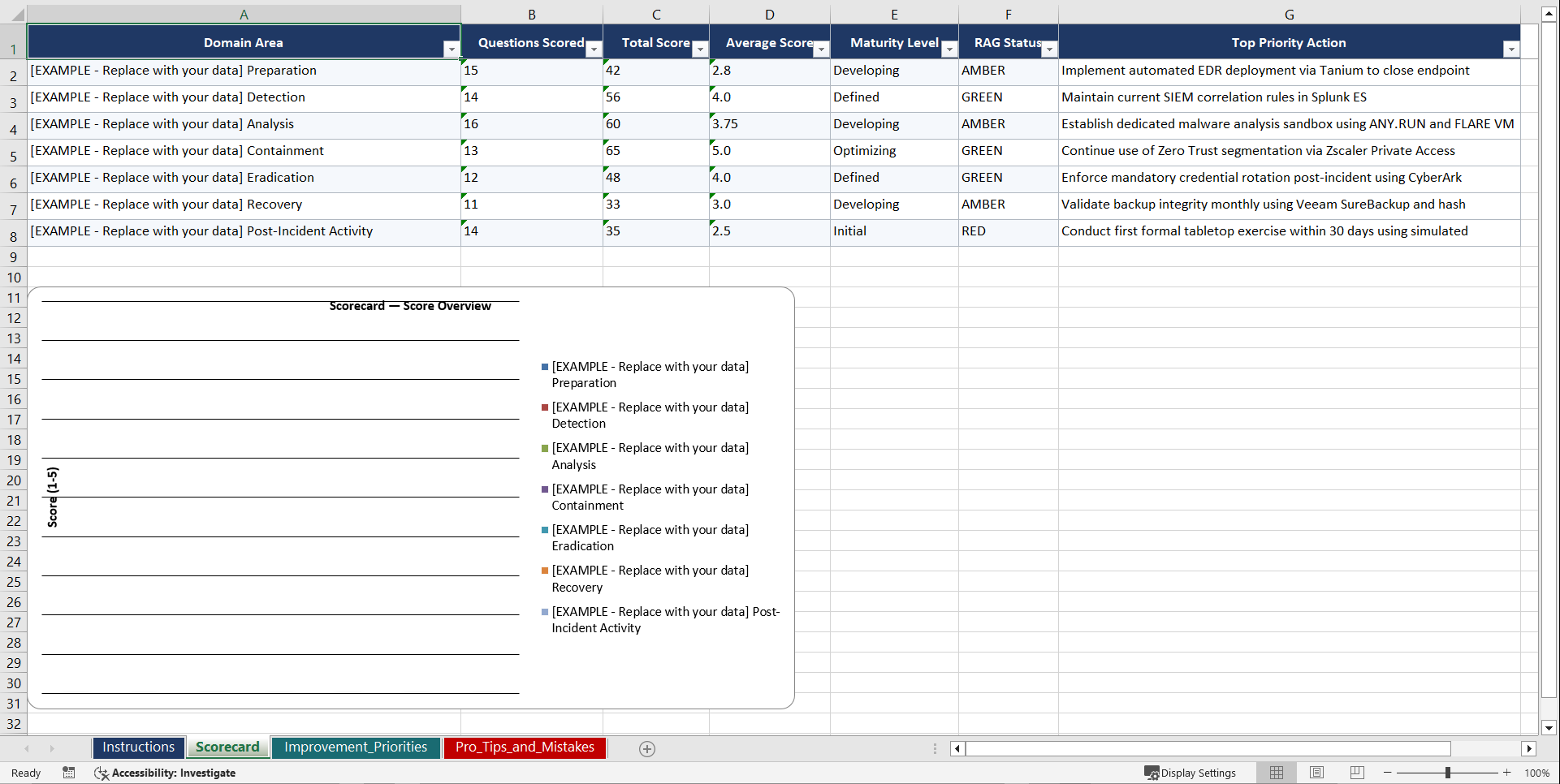1560x784 pixels.
Task: Open the Maturity Level filter dropdown
Action: pyautogui.click(x=949, y=50)
